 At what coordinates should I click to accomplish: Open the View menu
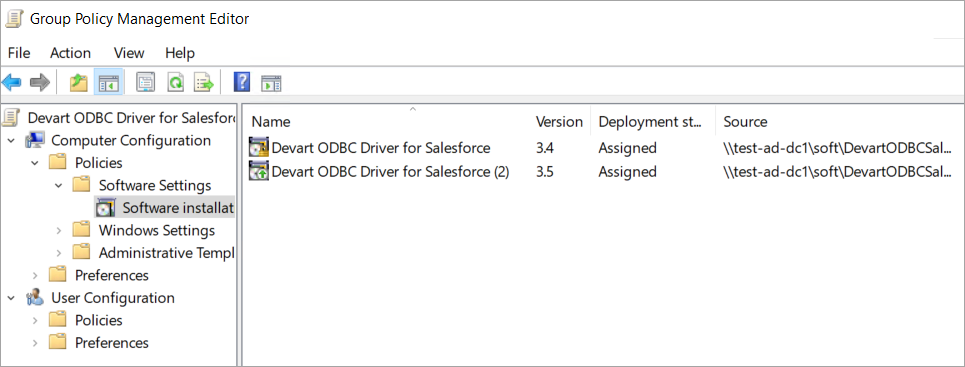pyautogui.click(x=129, y=53)
